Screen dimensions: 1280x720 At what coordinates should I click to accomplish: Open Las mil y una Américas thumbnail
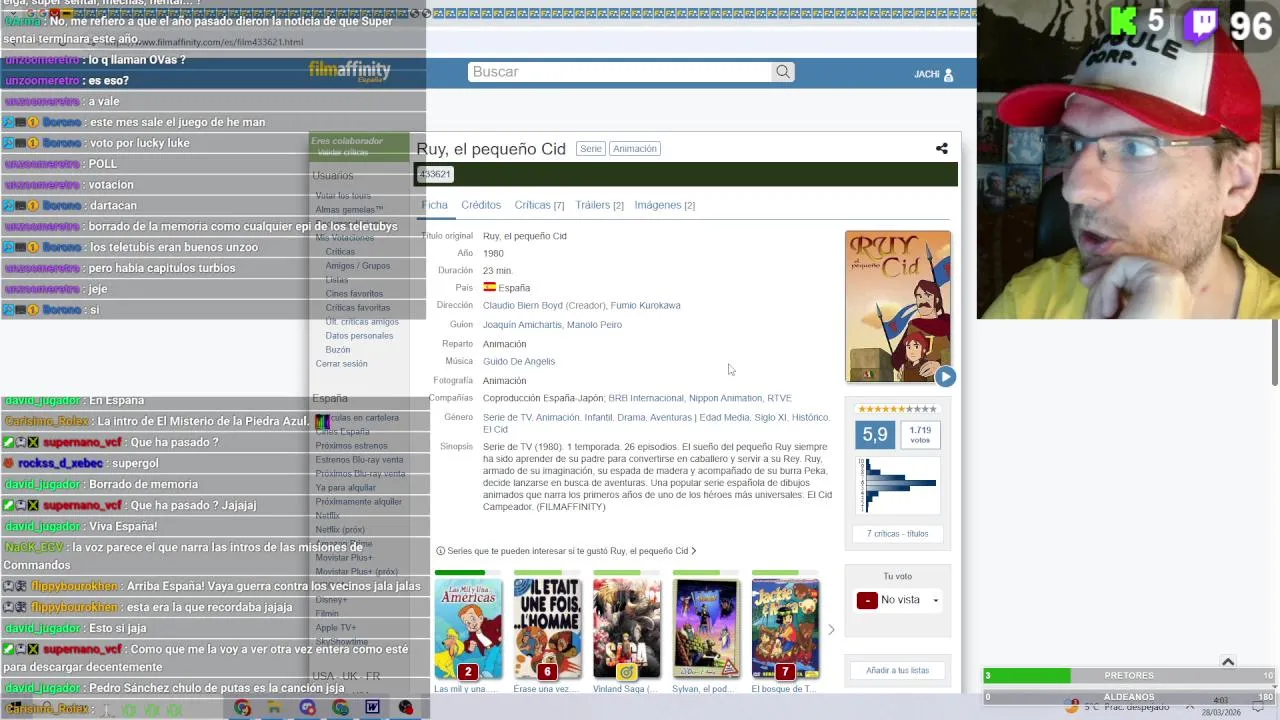(x=467, y=627)
